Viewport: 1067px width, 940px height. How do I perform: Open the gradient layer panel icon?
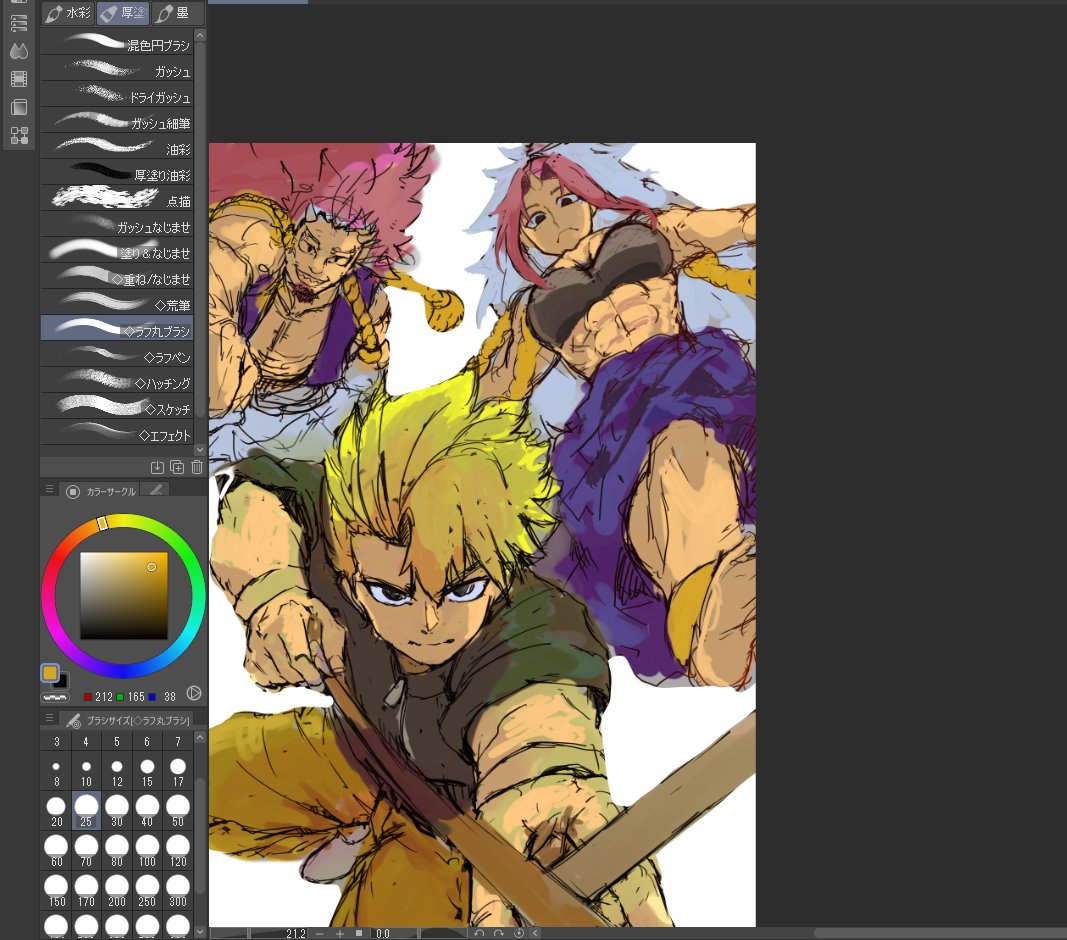[19, 107]
